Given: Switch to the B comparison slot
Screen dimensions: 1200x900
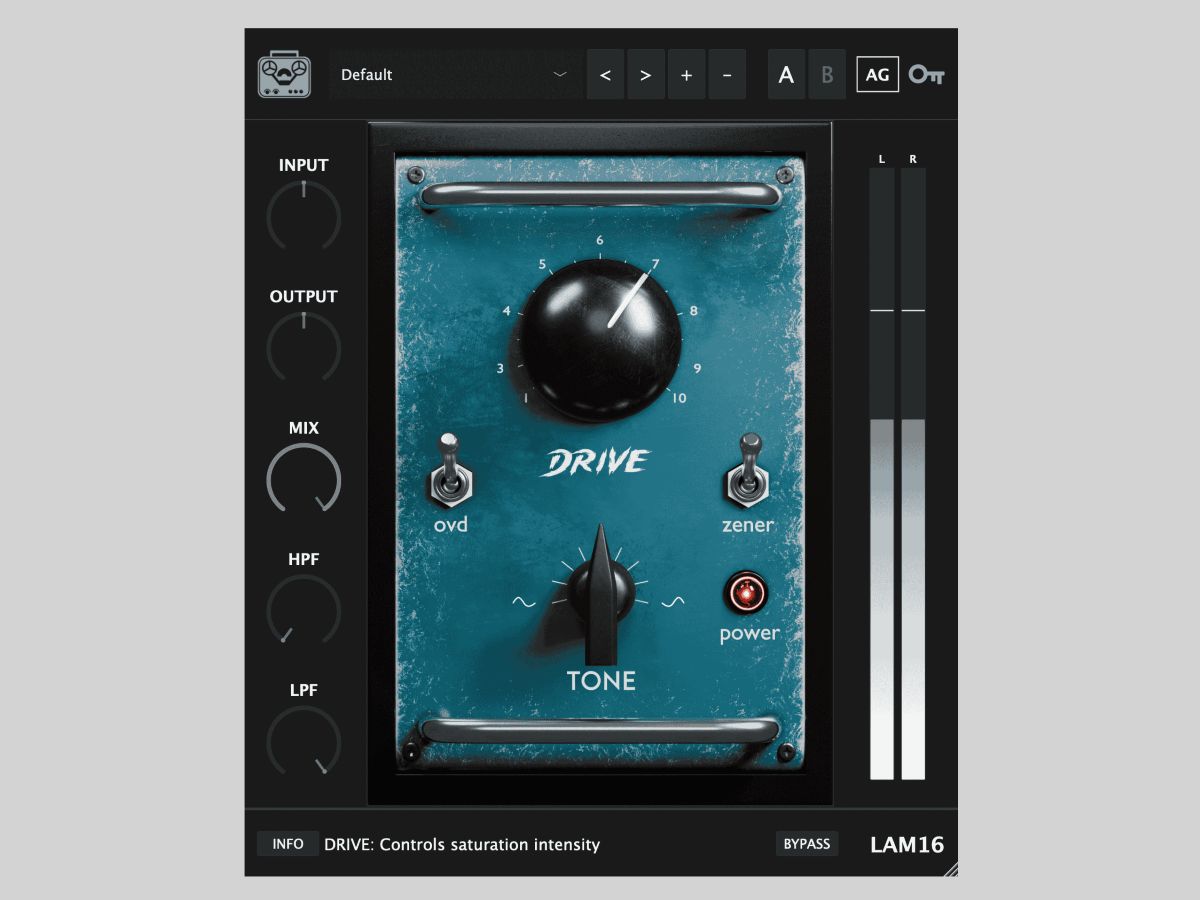Looking at the screenshot, I should (826, 73).
